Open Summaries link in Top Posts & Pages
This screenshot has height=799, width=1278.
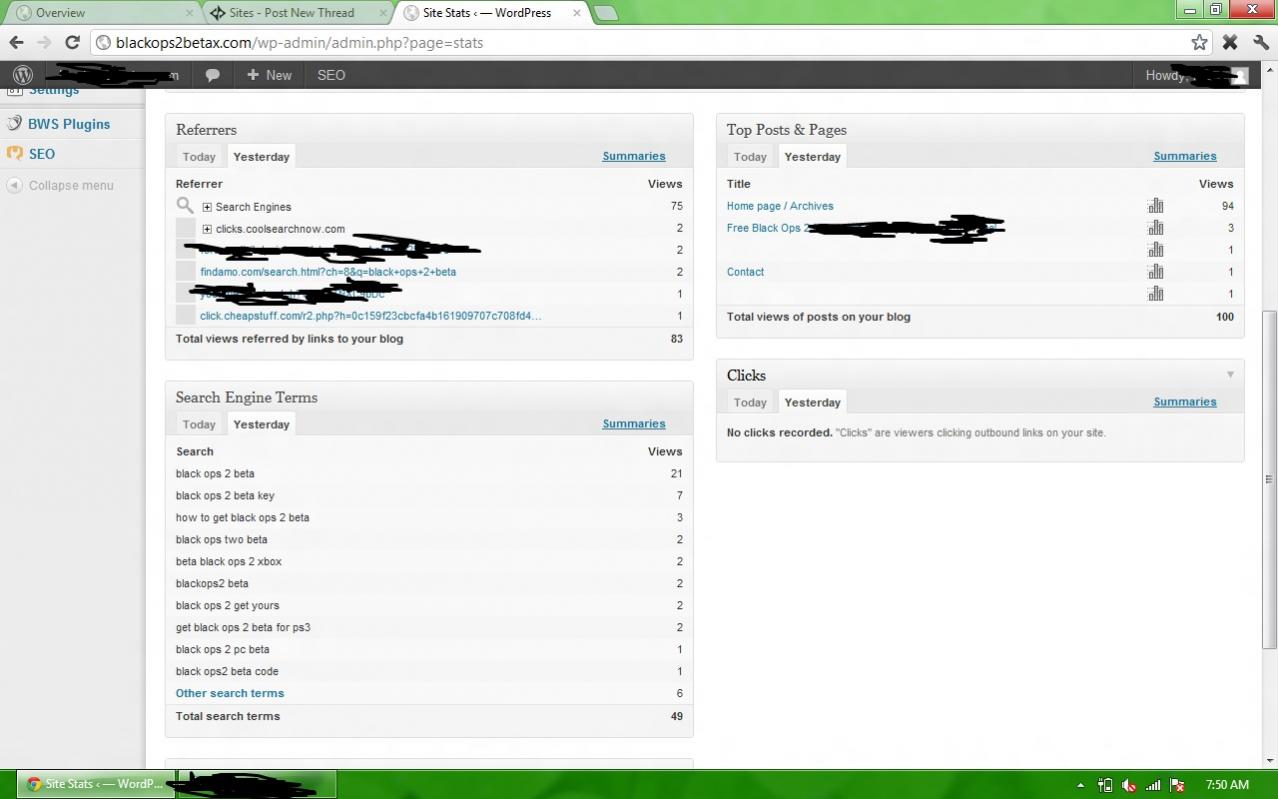coord(1185,156)
